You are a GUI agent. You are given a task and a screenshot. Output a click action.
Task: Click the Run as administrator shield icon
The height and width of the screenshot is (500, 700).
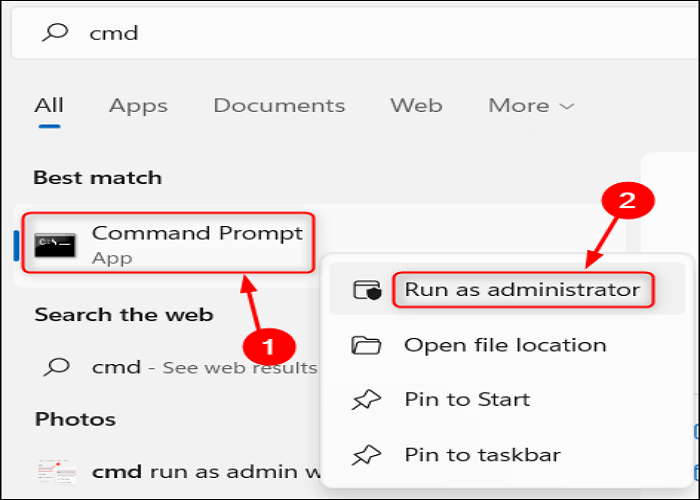(367, 290)
